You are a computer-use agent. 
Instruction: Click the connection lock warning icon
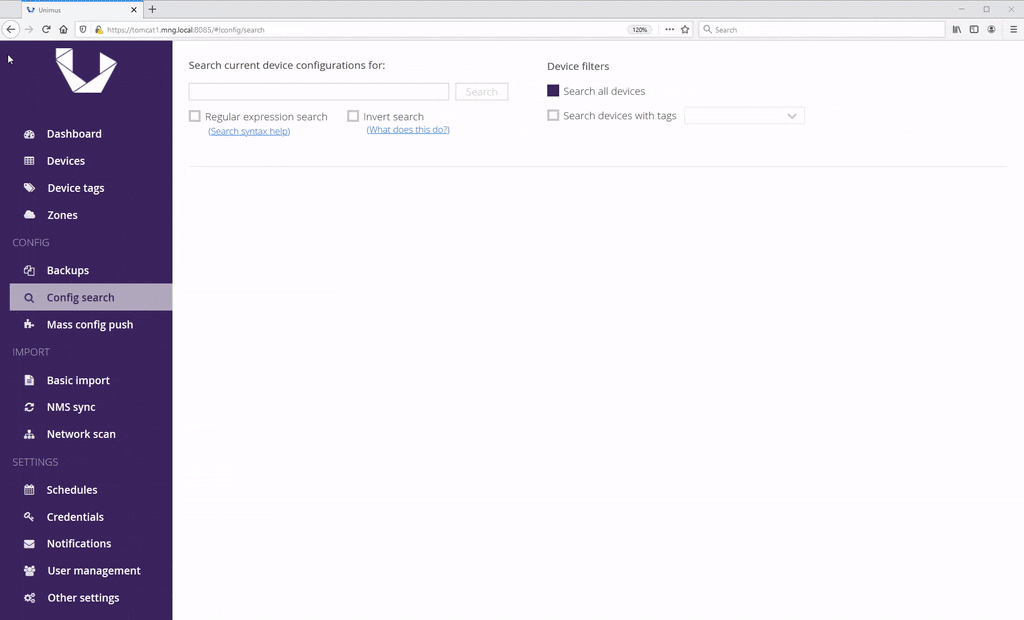click(x=99, y=29)
